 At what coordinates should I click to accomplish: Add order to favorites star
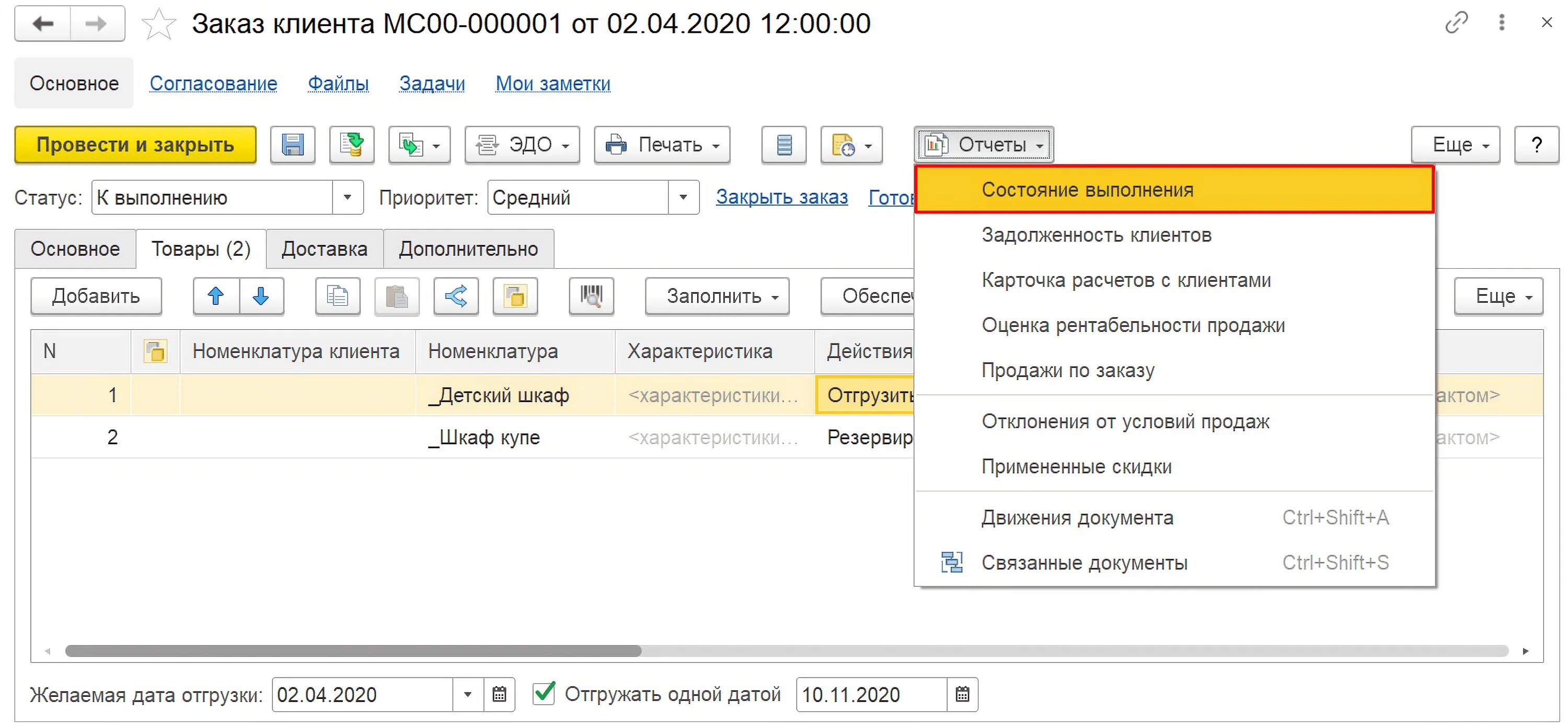158,25
